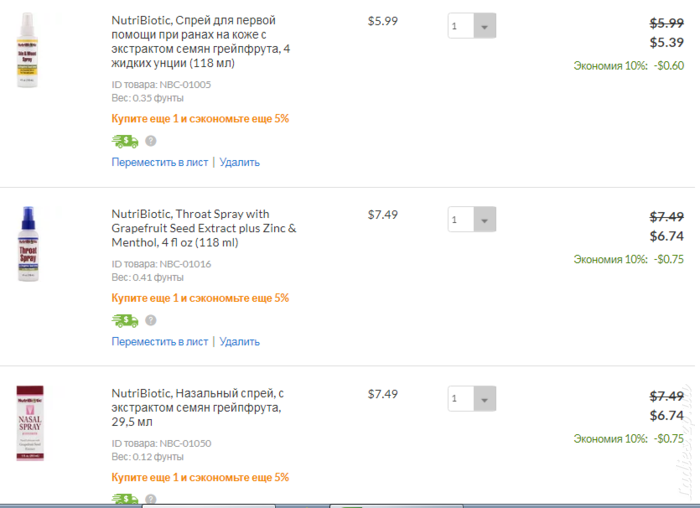Click the Throat Spray 'Купите еще 1' offer
700x508 pixels.
(x=200, y=298)
